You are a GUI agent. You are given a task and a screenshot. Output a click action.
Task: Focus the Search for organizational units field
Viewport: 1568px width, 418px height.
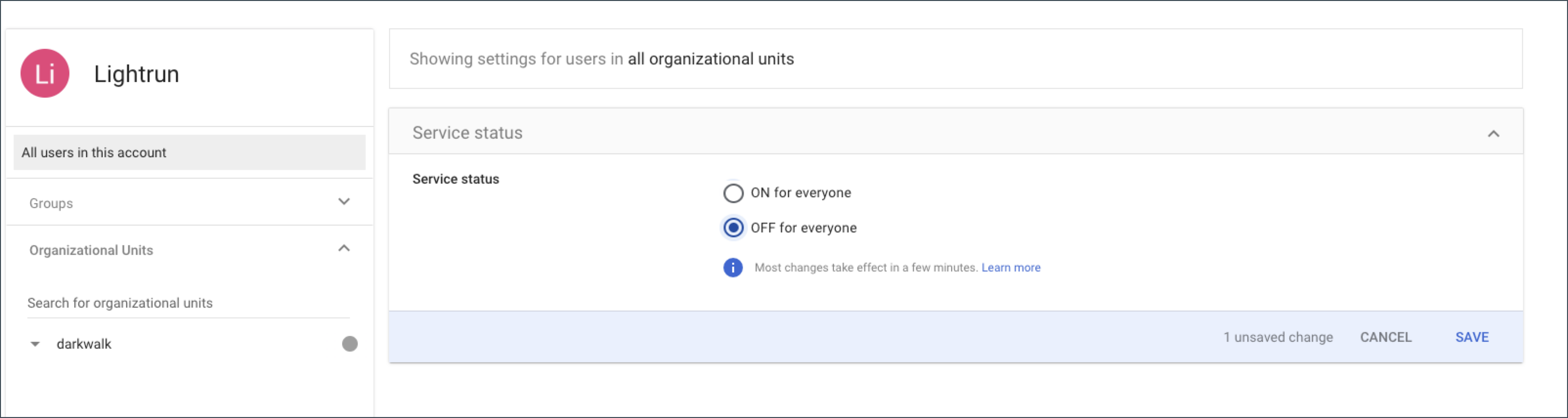(189, 304)
